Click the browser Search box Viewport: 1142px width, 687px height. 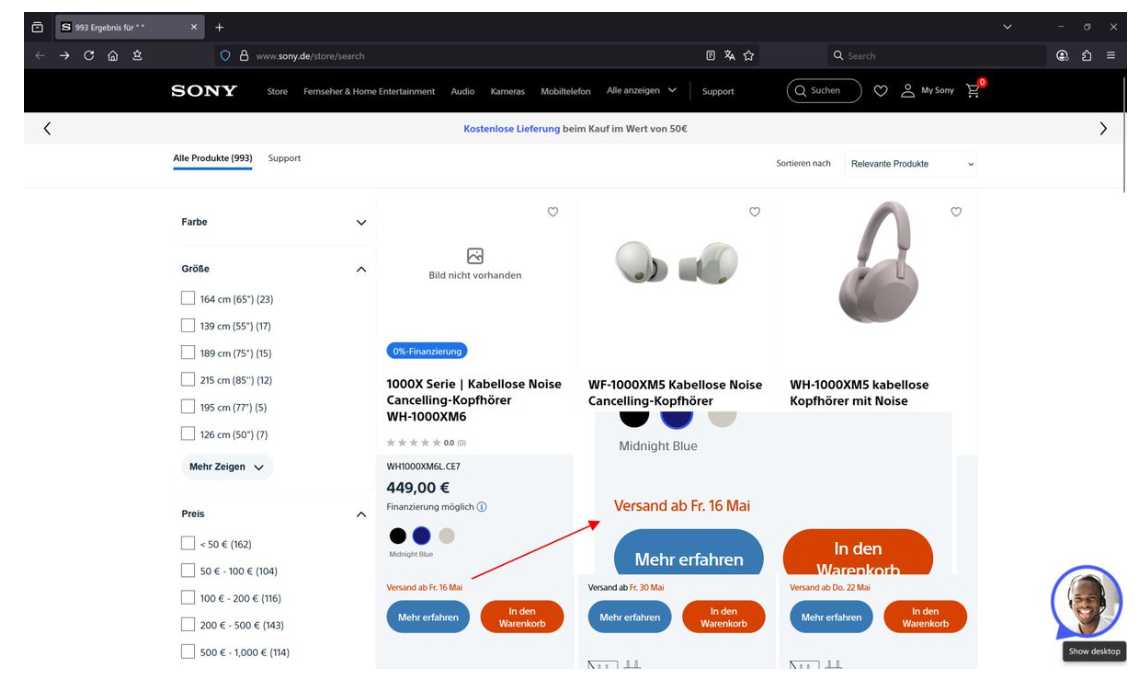click(x=937, y=55)
